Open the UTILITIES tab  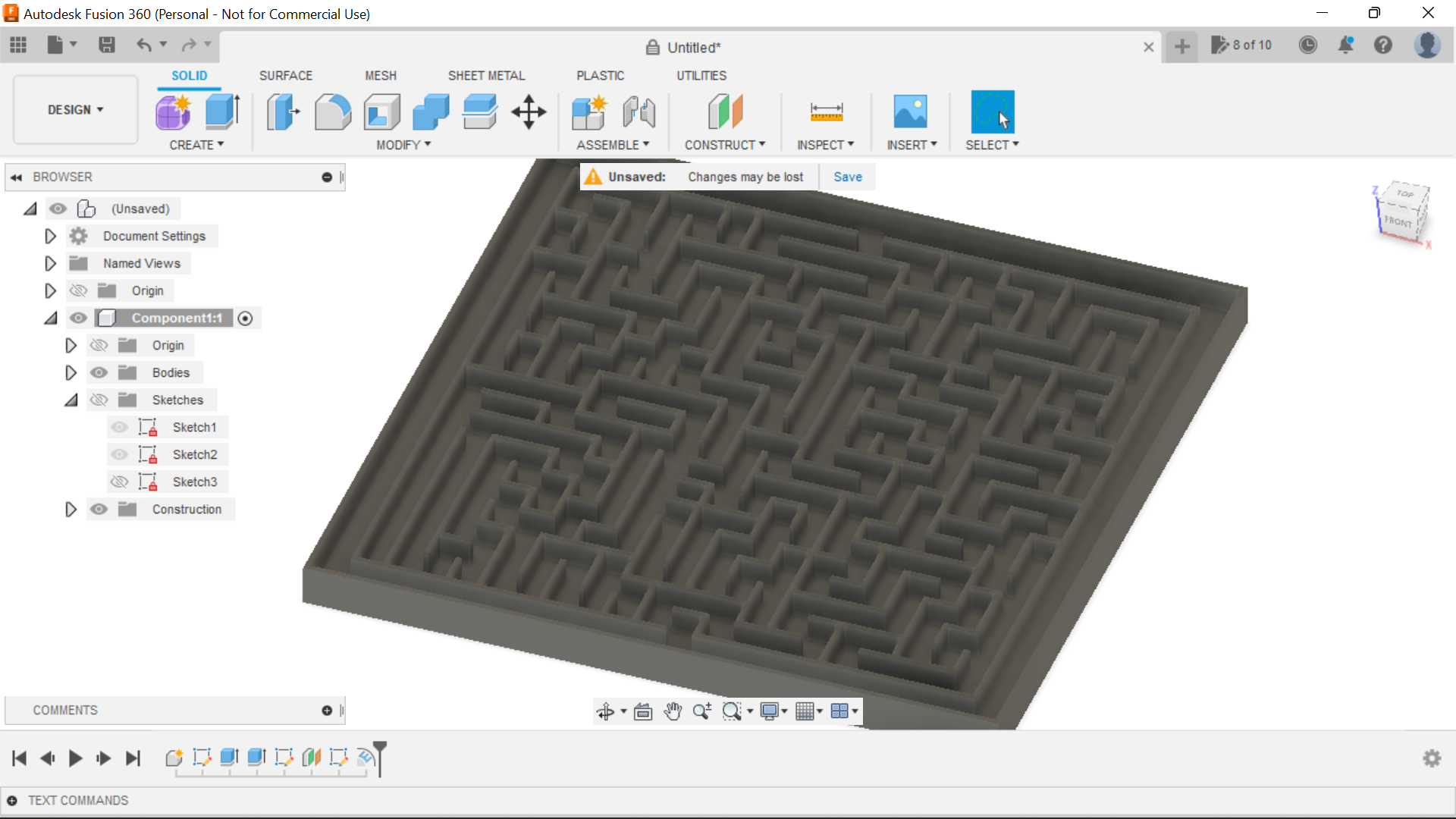(701, 75)
